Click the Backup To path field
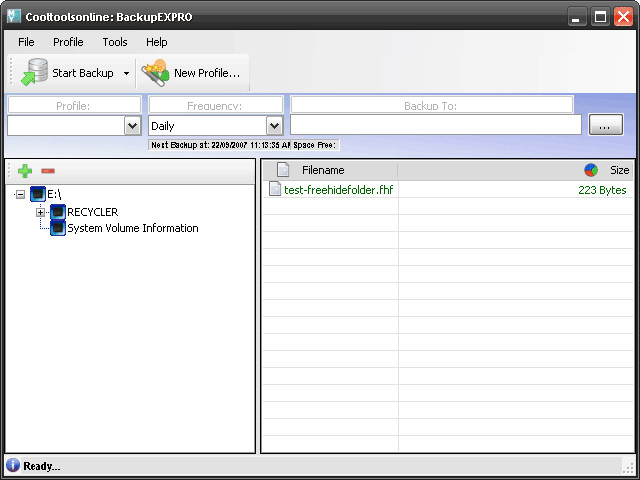The width and height of the screenshot is (640, 480). [x=436, y=125]
